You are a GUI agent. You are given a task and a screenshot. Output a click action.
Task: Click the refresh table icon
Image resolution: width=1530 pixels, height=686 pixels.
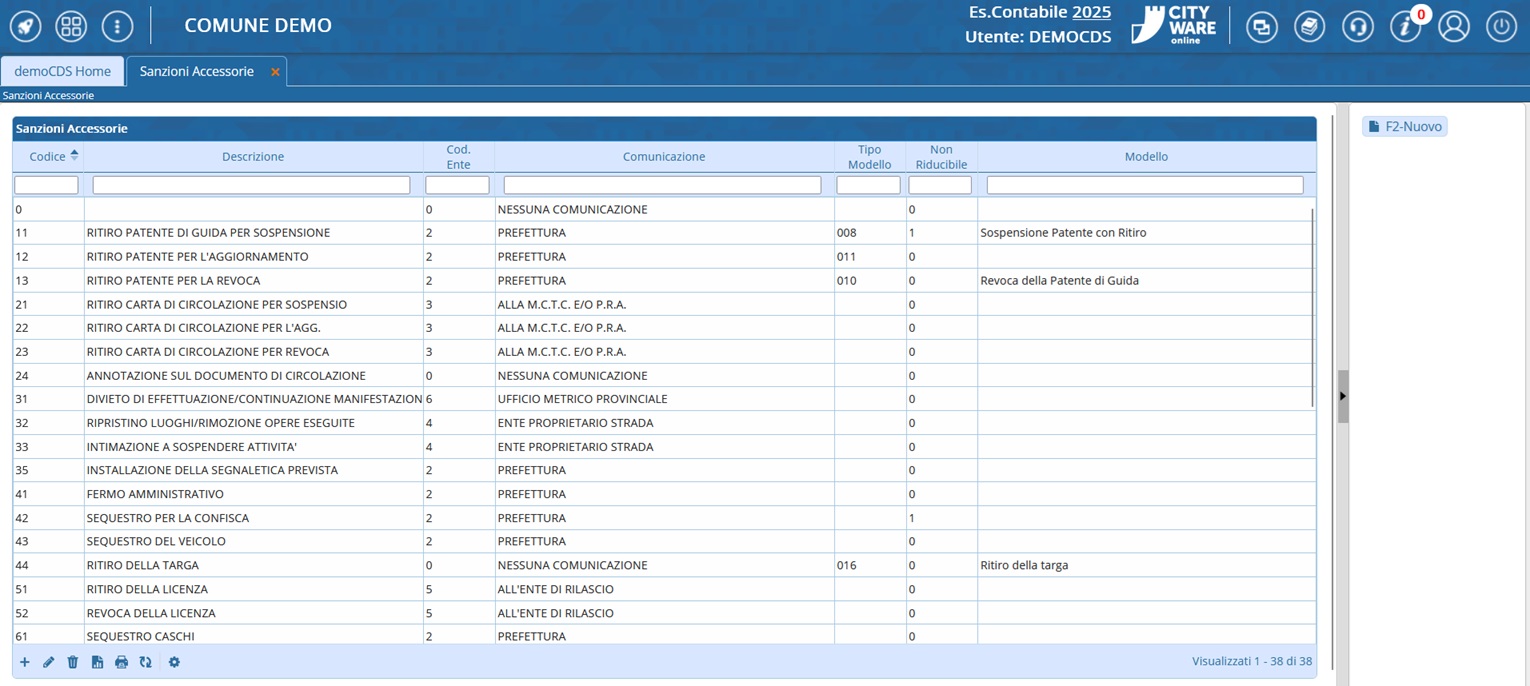pyautogui.click(x=145, y=662)
